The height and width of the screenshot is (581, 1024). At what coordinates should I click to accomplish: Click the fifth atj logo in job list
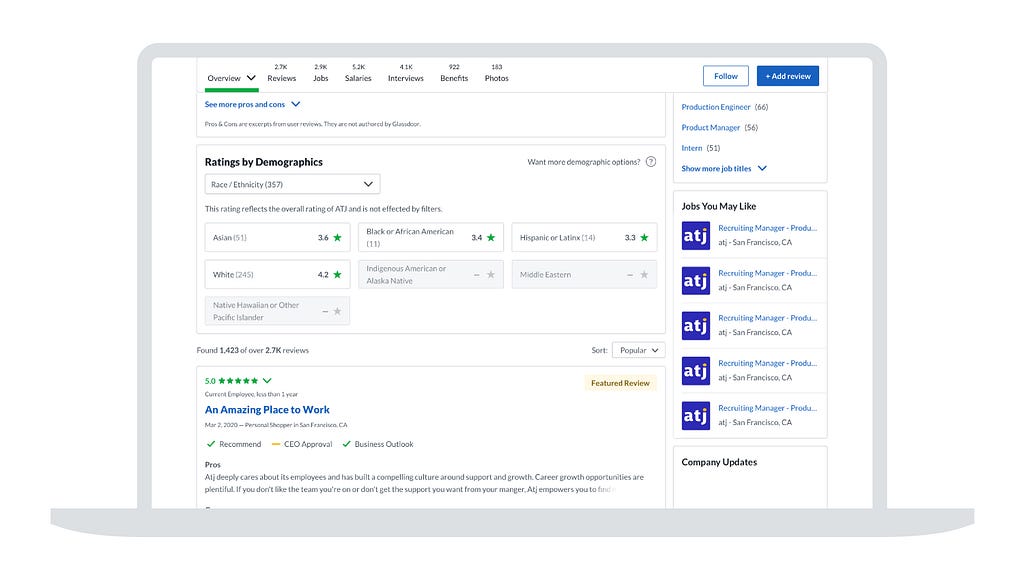coord(696,416)
